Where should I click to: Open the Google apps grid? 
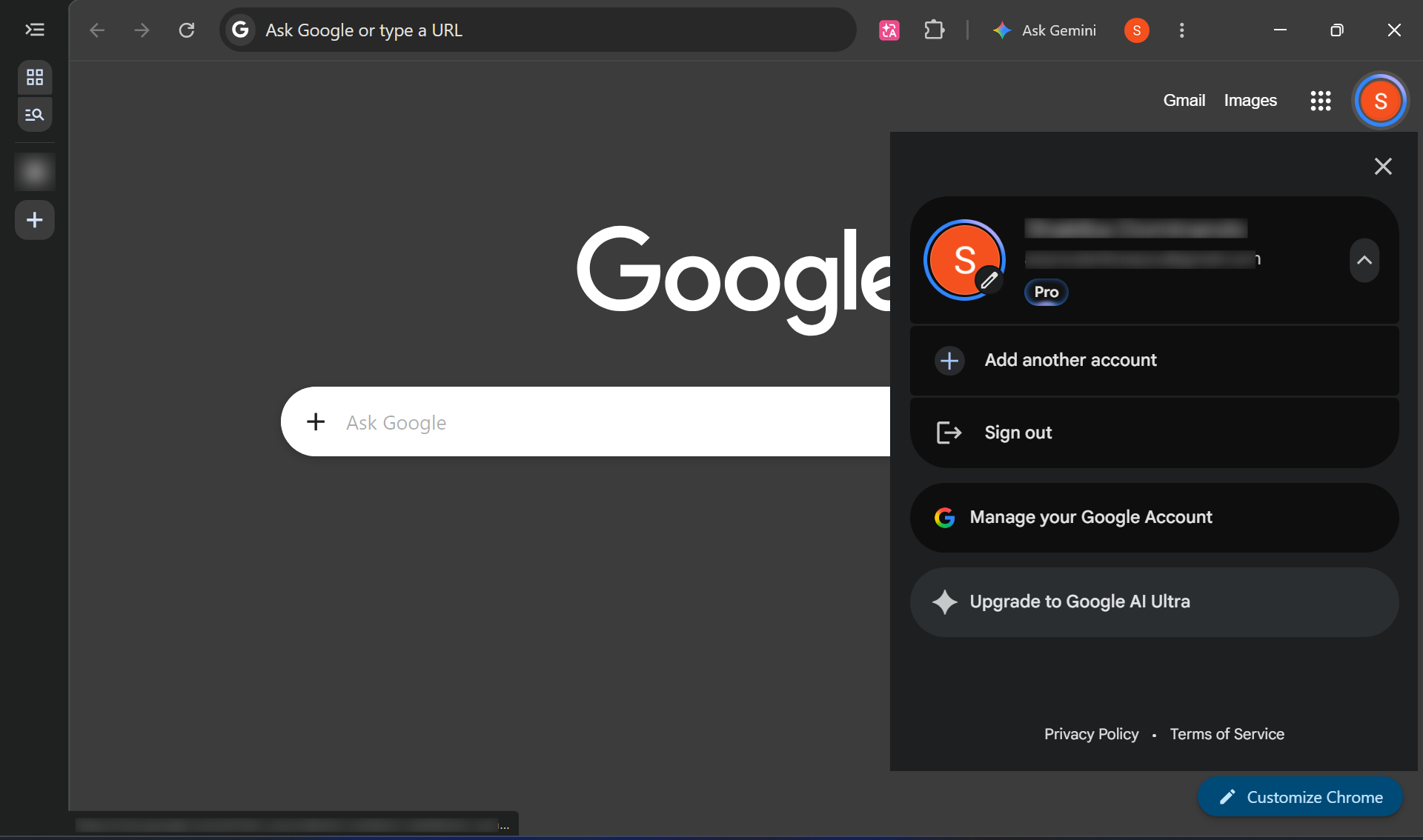(1321, 101)
